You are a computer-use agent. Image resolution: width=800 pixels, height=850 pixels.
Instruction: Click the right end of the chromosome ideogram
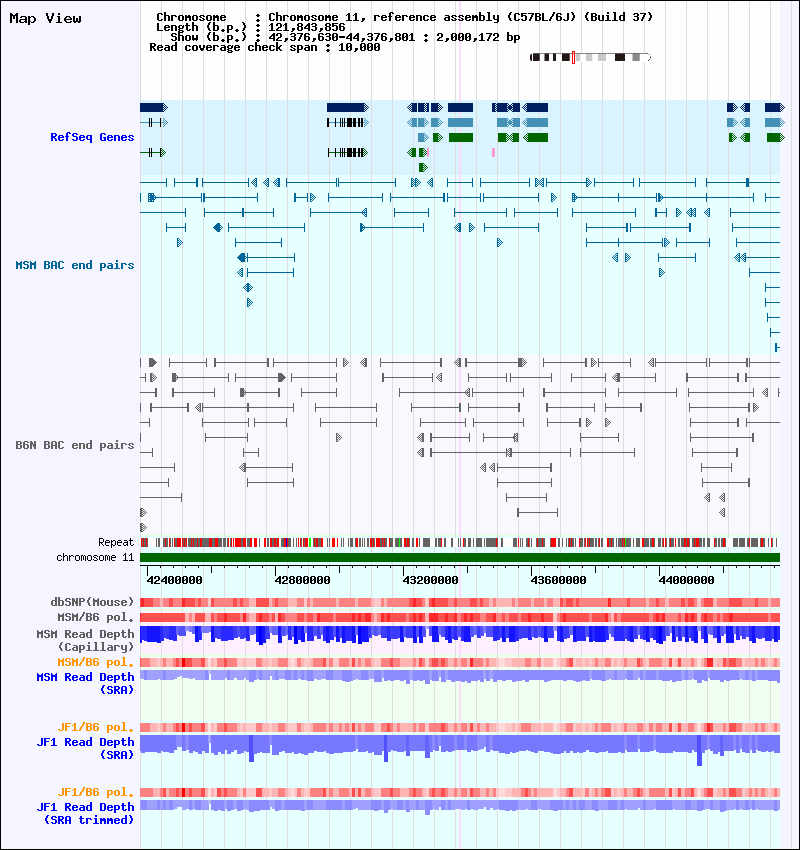point(648,57)
